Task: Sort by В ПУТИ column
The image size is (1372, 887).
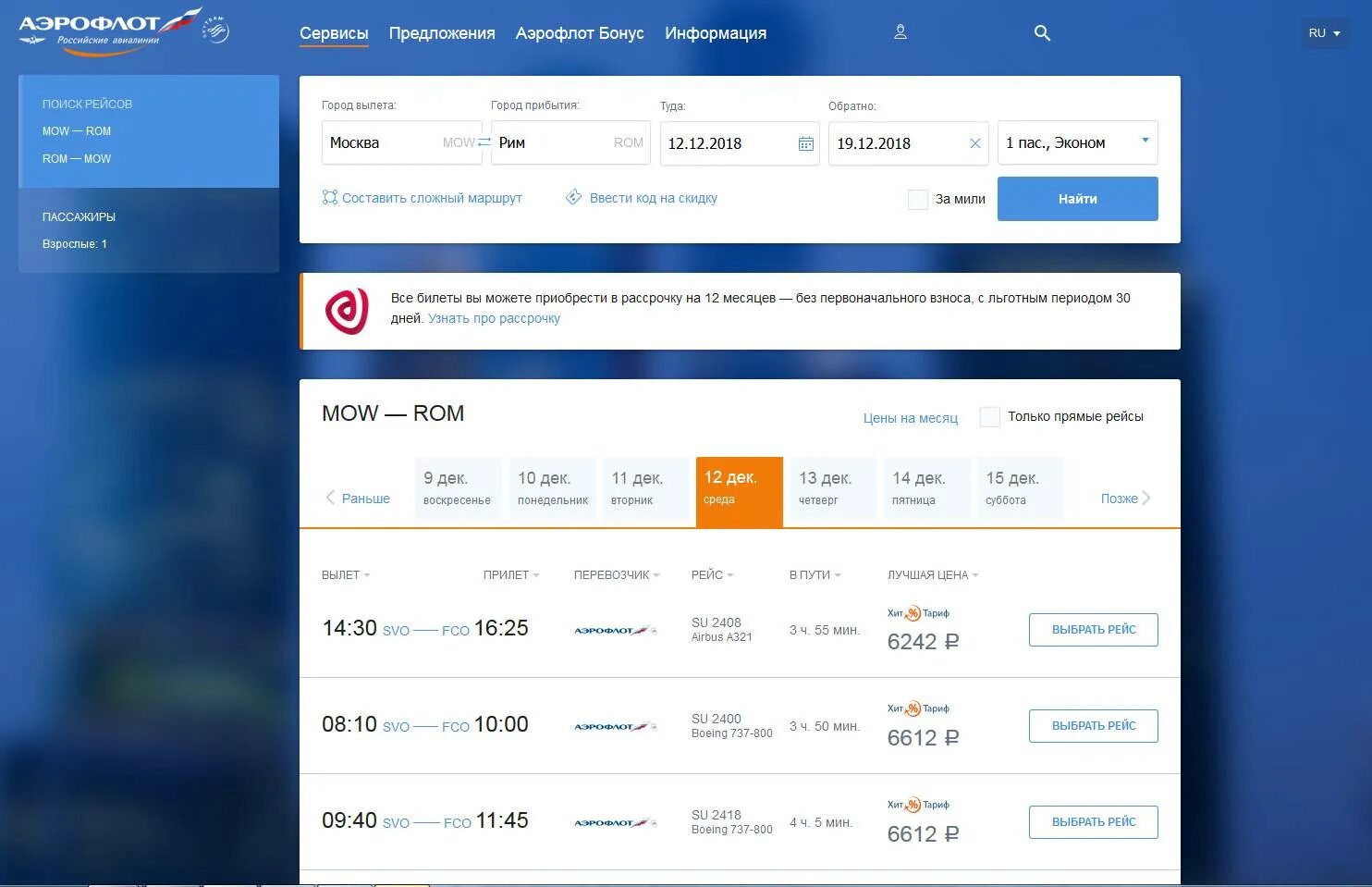Action: [x=815, y=575]
